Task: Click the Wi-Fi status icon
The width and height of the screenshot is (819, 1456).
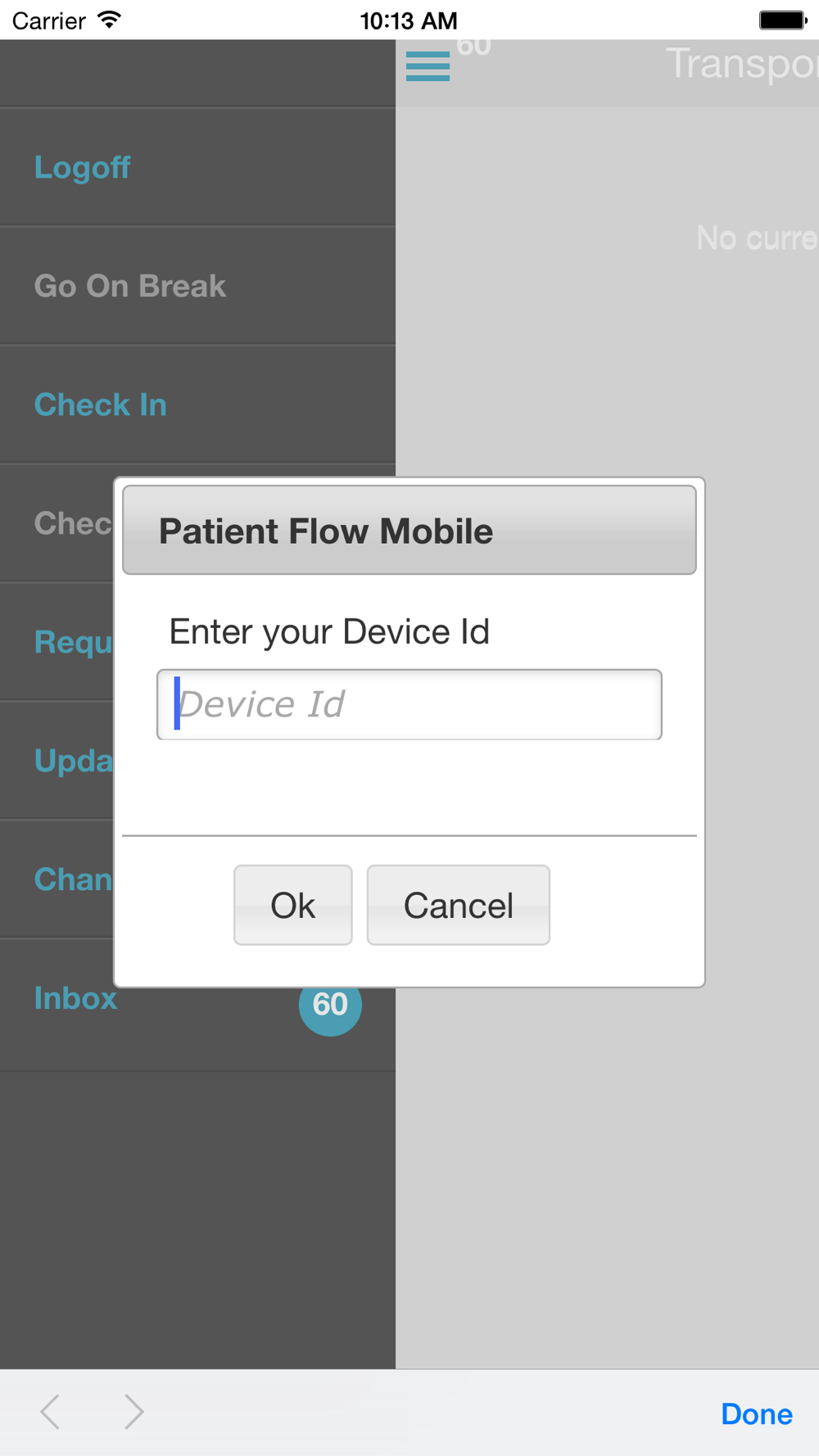Action: [x=109, y=20]
